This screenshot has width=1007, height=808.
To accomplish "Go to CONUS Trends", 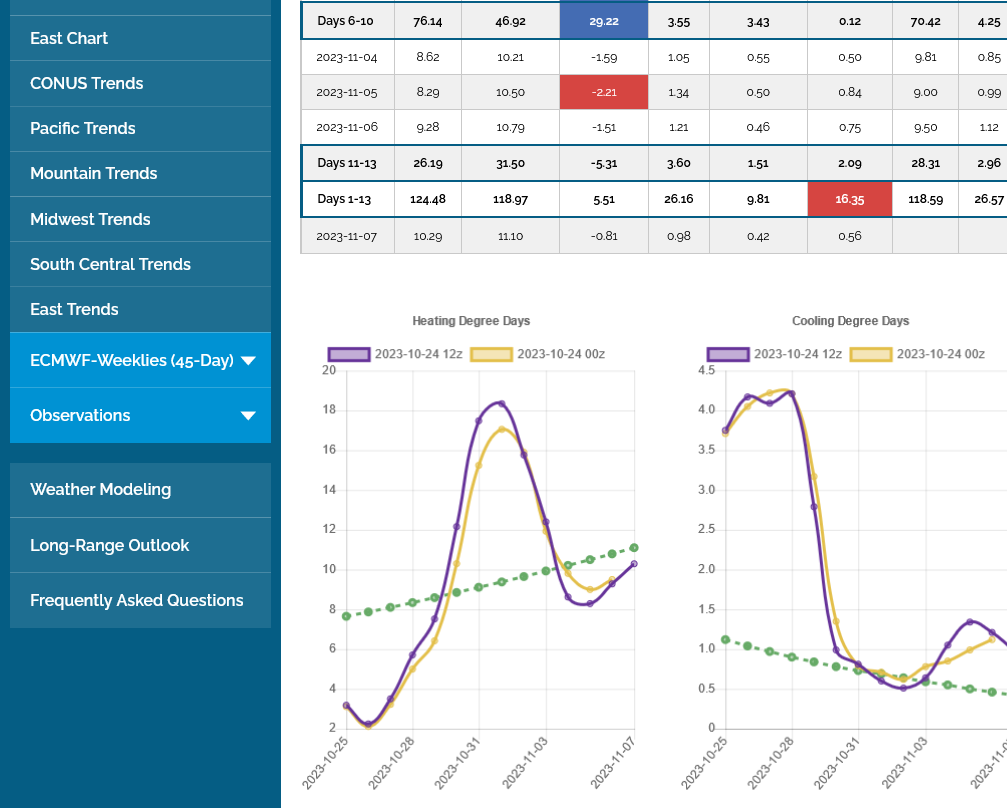I will 86,83.
